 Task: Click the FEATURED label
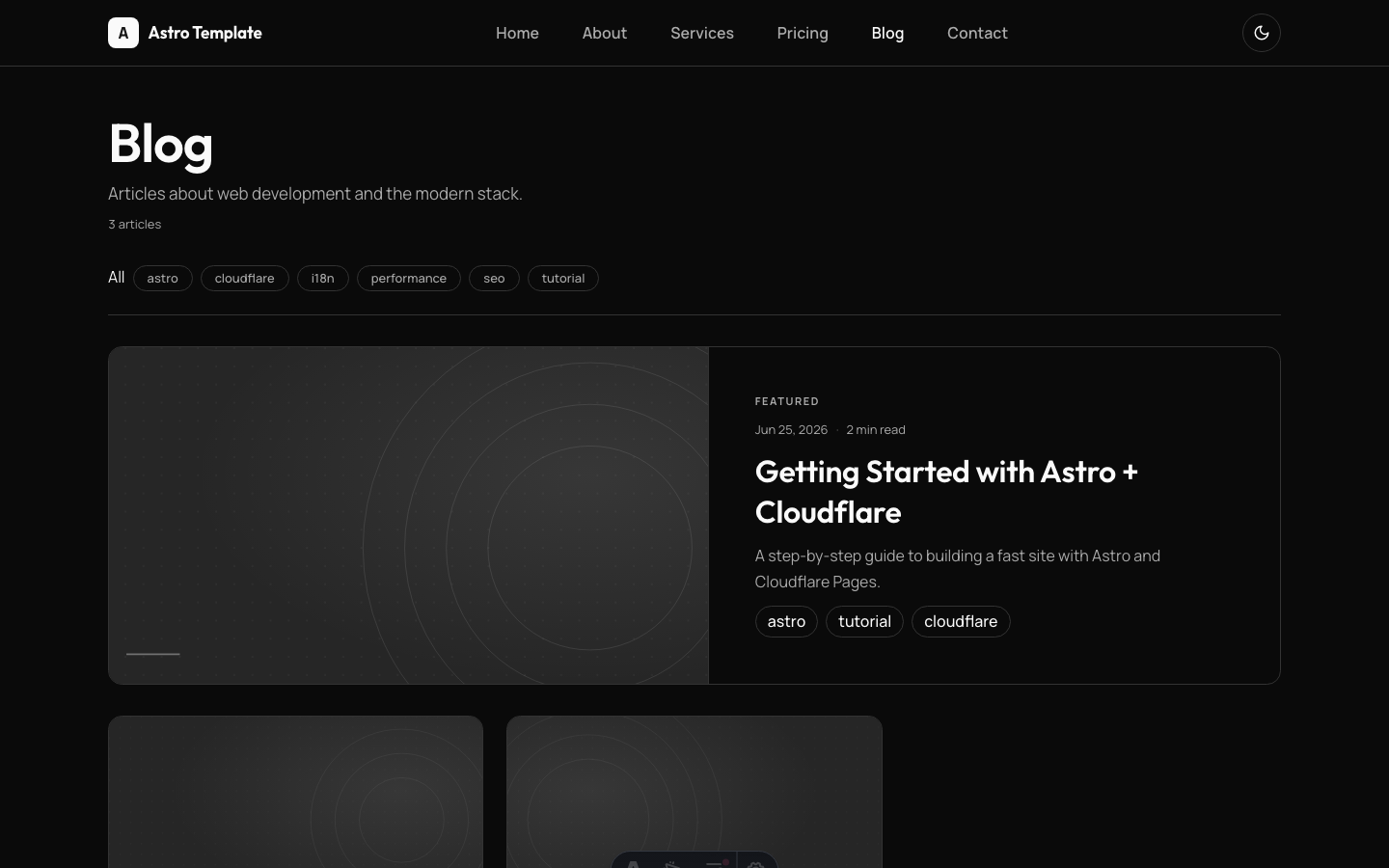click(787, 401)
